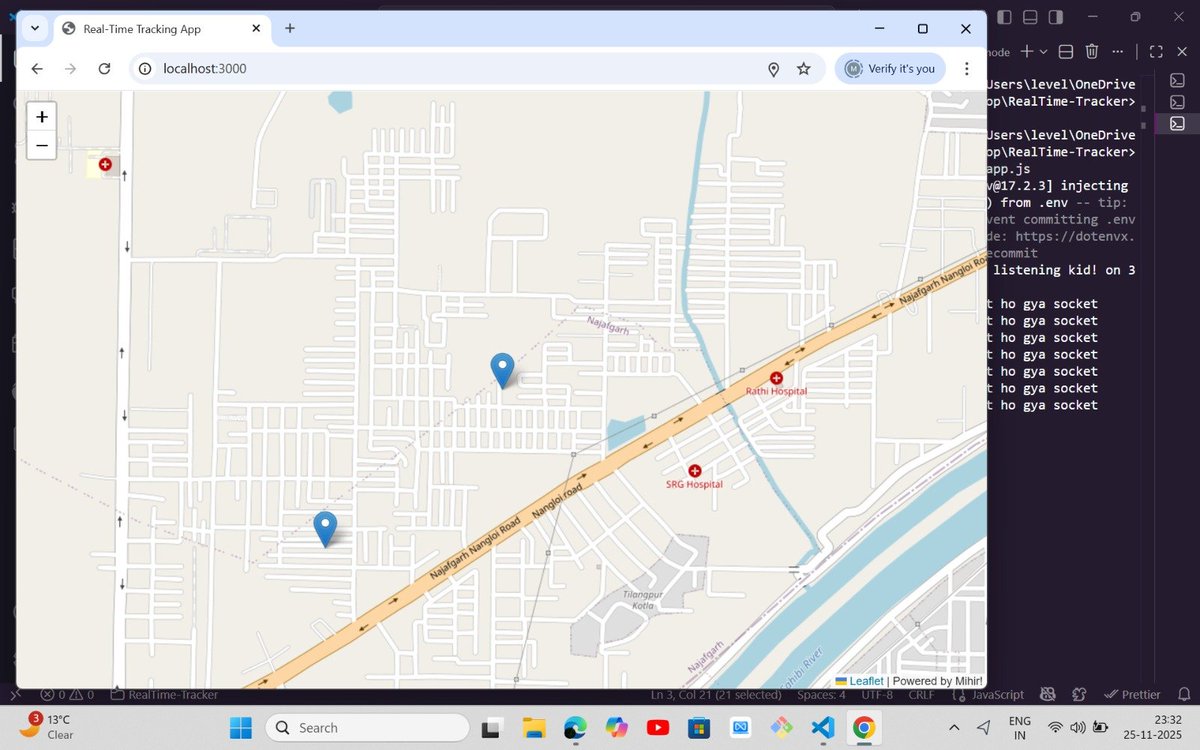This screenshot has width=1200, height=750.
Task: Zoom out on the Leaflet map
Action: pos(42,146)
